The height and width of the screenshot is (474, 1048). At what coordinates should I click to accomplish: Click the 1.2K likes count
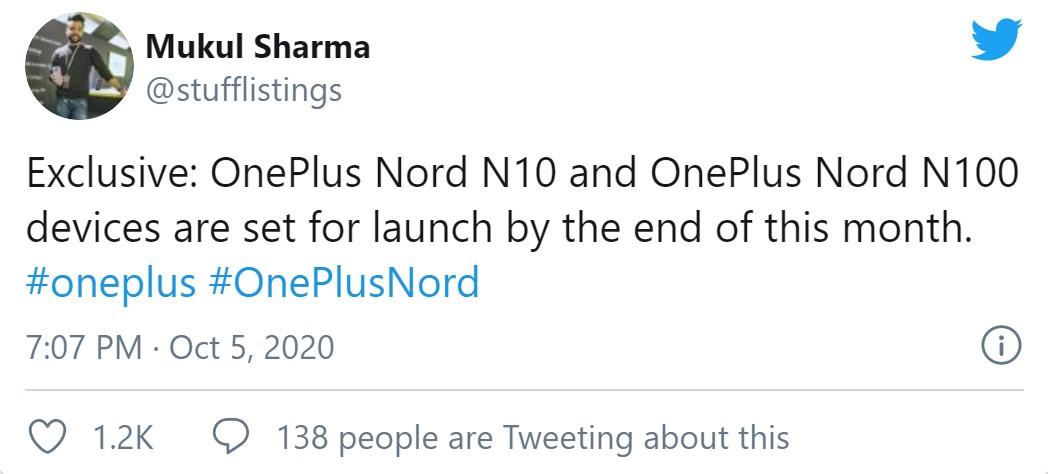121,438
